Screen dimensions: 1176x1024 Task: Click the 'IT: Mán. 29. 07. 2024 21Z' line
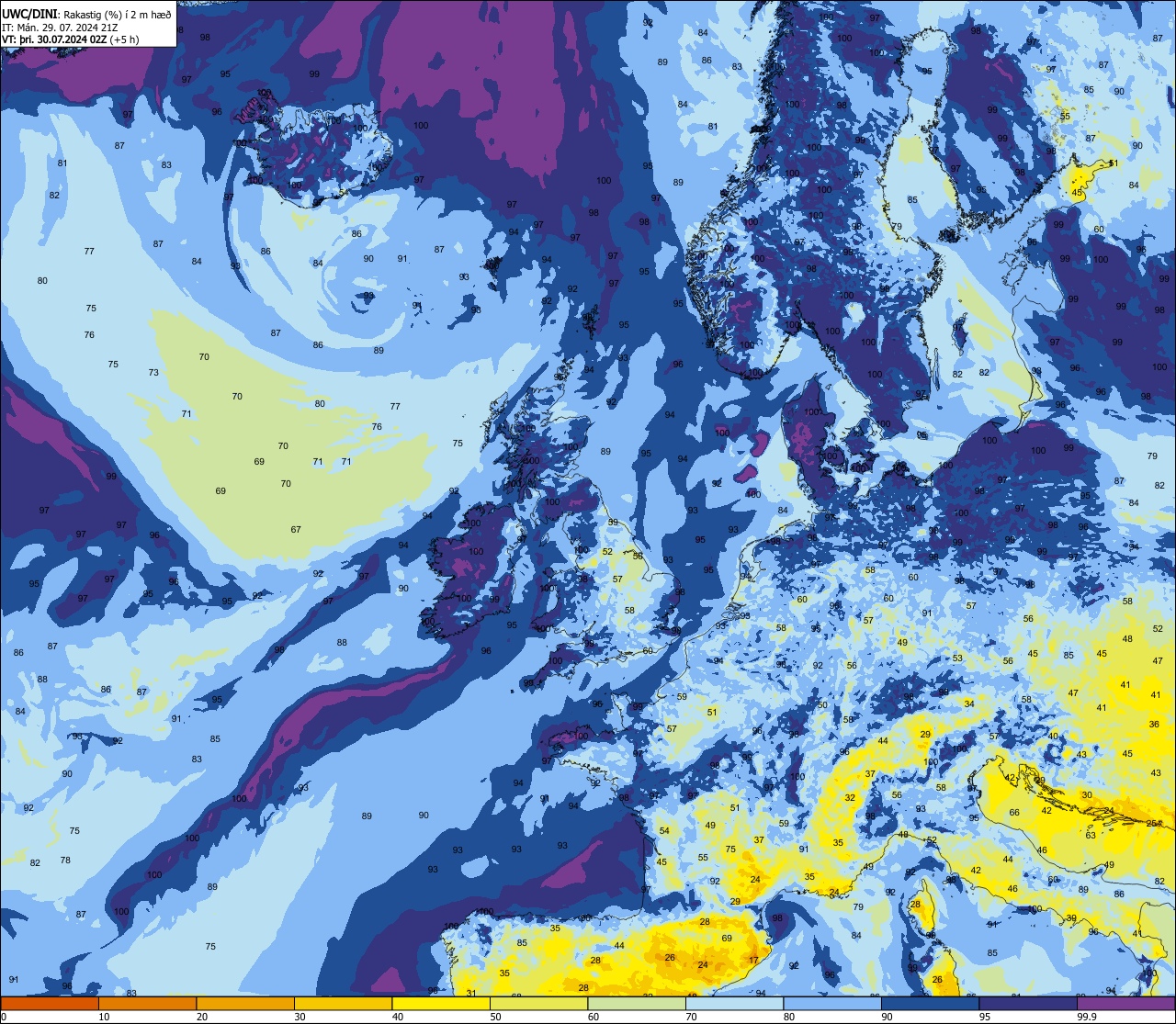60,28
